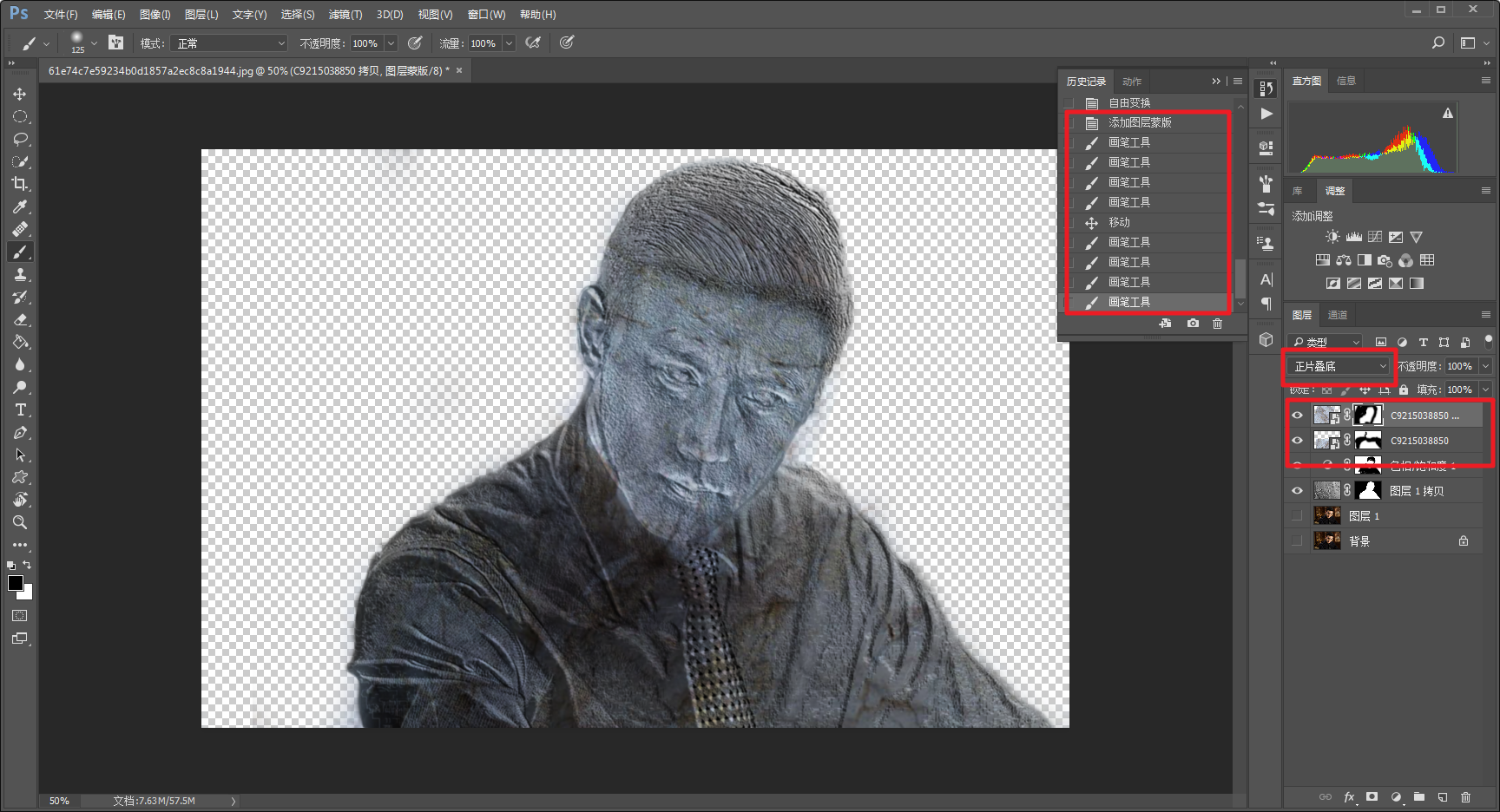Screen dimensions: 1500x812
Task: Switch to the 通道 tab
Action: pyautogui.click(x=1338, y=315)
